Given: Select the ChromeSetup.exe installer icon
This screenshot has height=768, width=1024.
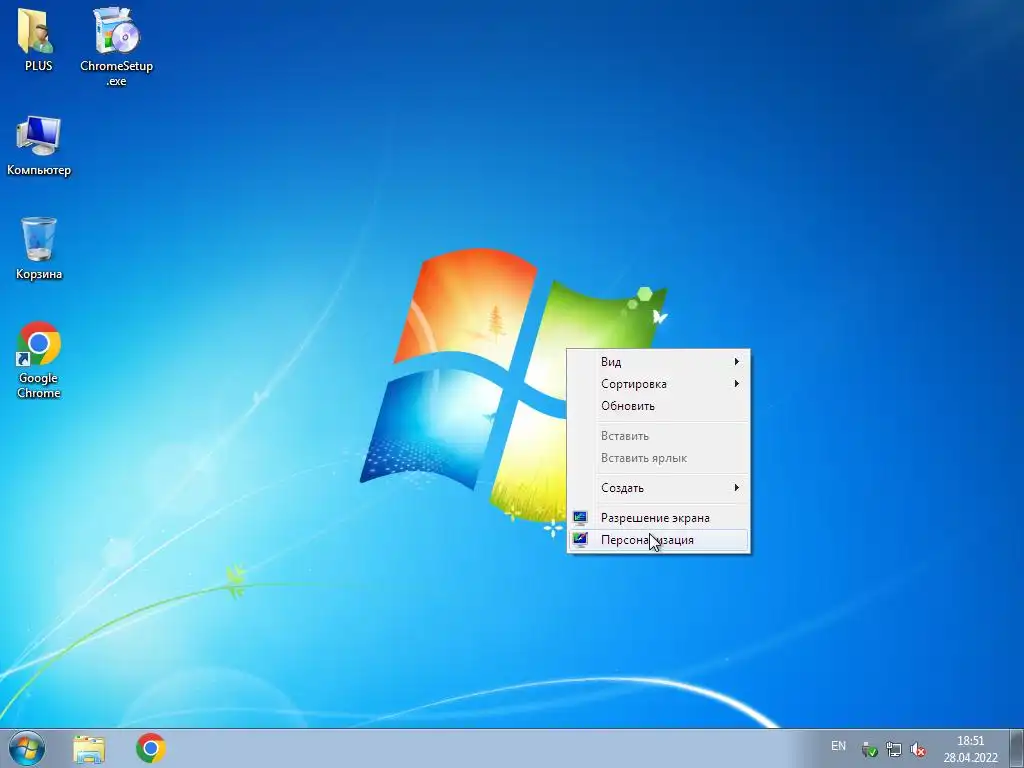Looking at the screenshot, I should point(116,46).
